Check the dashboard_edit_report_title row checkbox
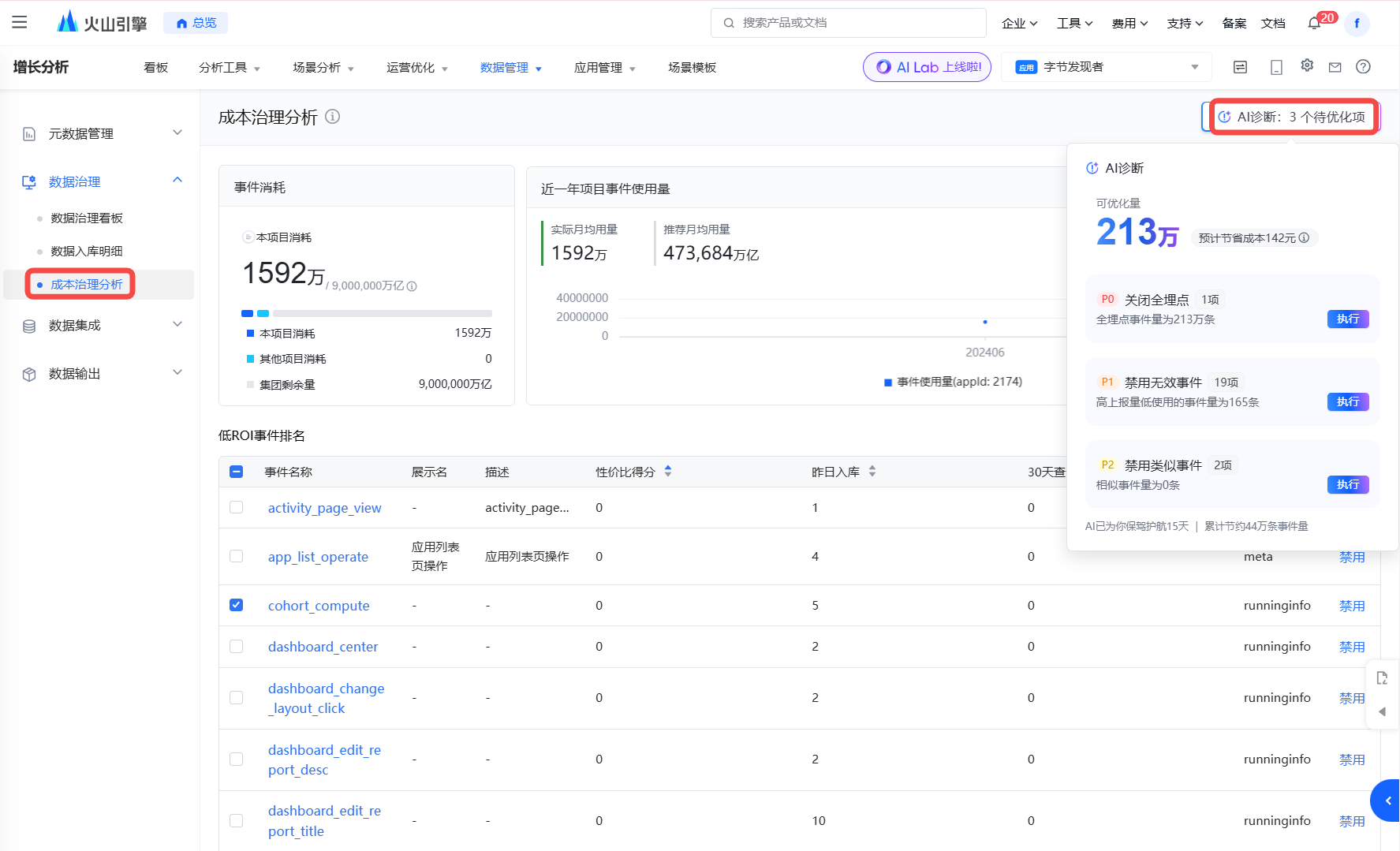The height and width of the screenshot is (851, 1400). (x=236, y=820)
